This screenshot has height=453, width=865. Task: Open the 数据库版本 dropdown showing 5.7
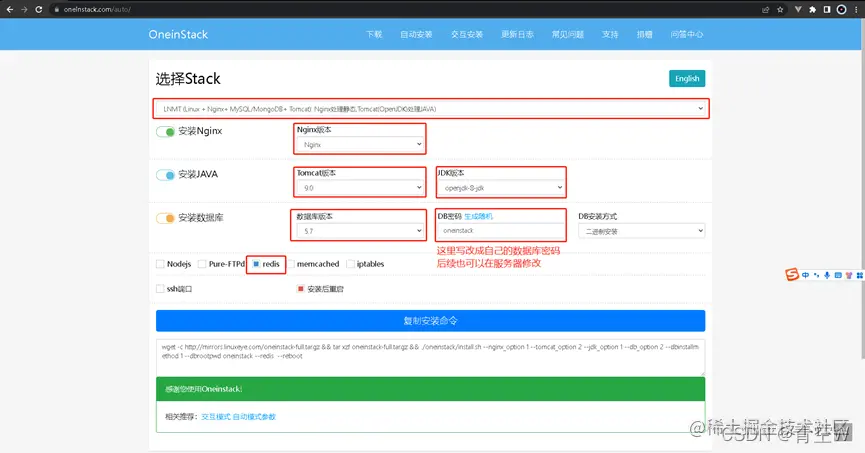(360, 231)
